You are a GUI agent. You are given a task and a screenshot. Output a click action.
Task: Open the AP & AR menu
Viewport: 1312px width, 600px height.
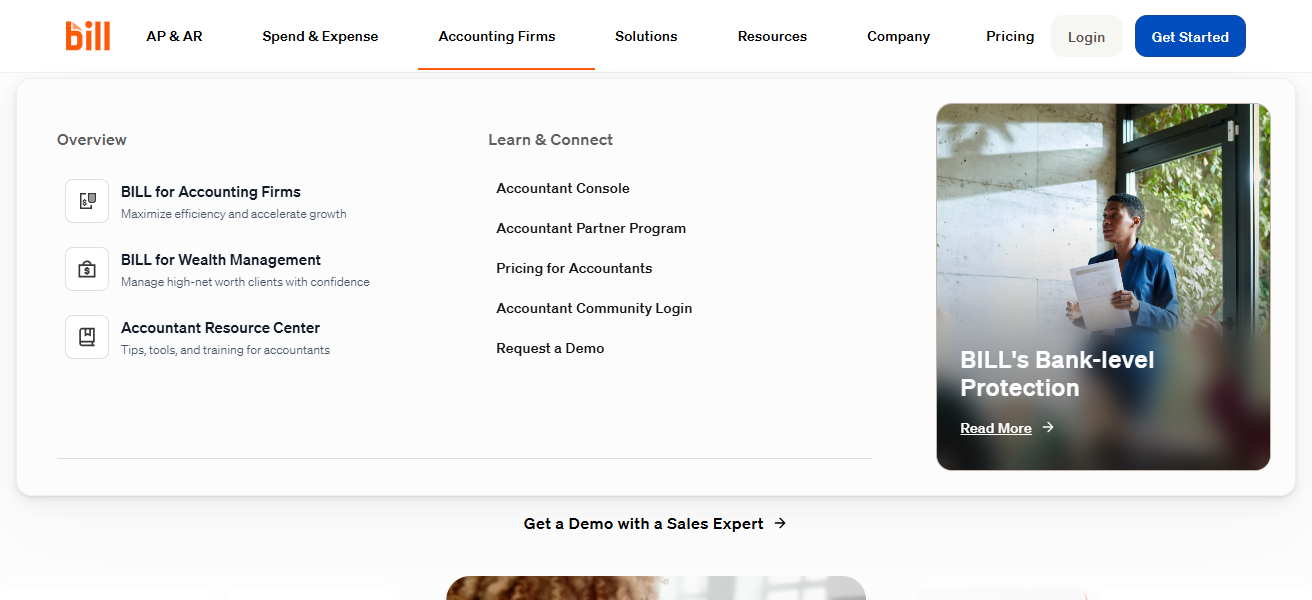click(x=174, y=36)
